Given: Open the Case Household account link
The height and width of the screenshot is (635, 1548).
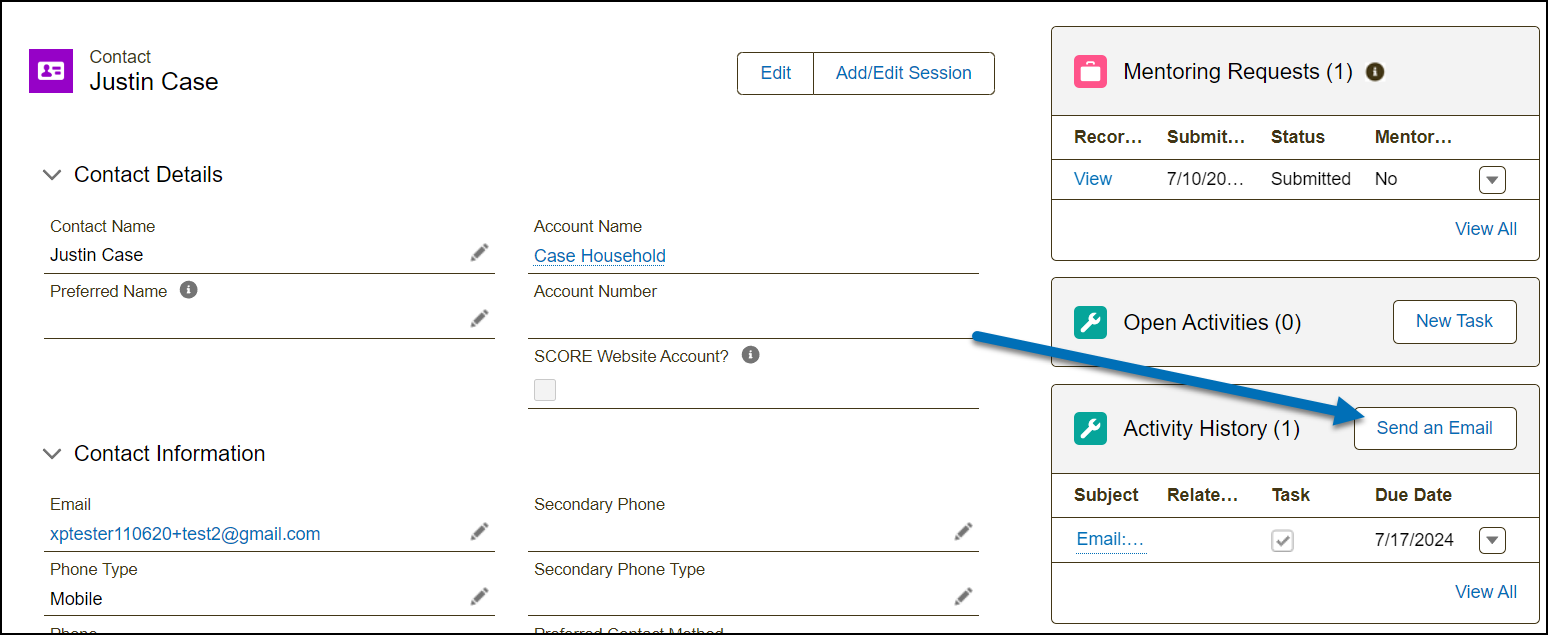Looking at the screenshot, I should click(600, 256).
